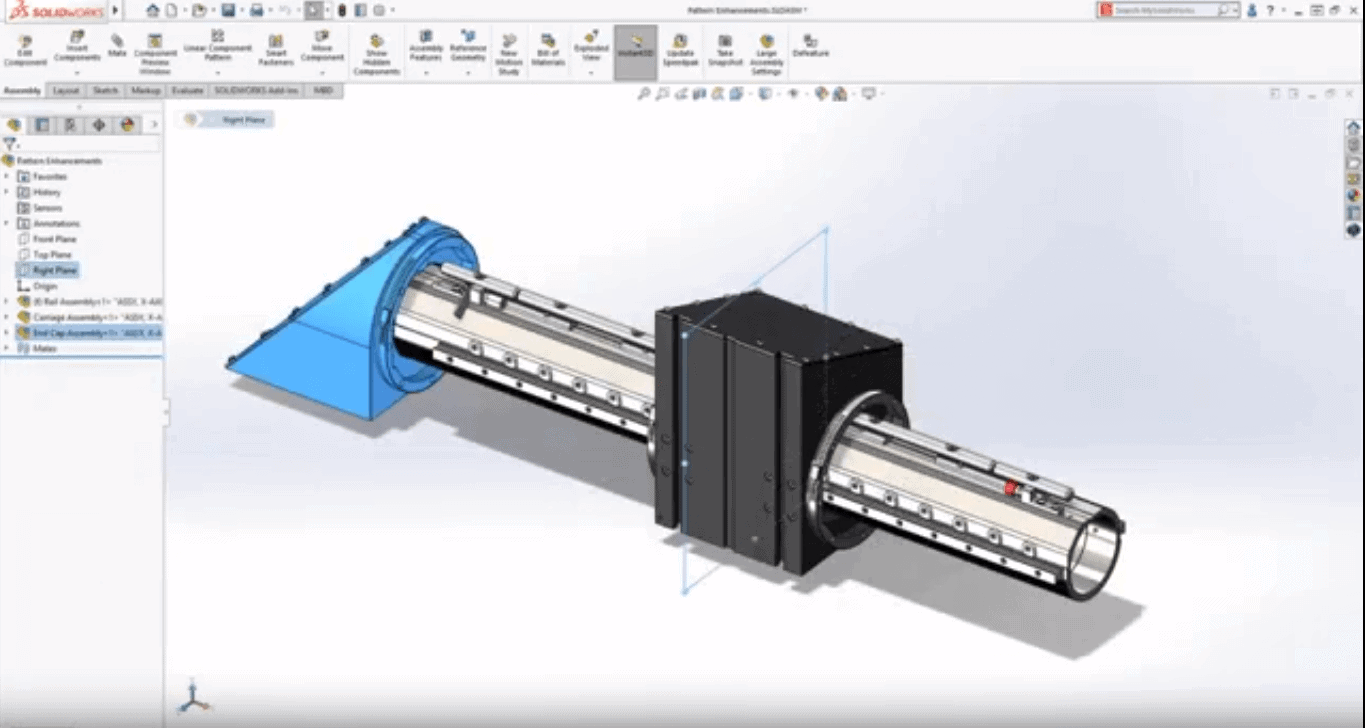Open the FeatureManager Design Tree tab
Viewport: 1365px width, 728px height.
click(x=14, y=125)
